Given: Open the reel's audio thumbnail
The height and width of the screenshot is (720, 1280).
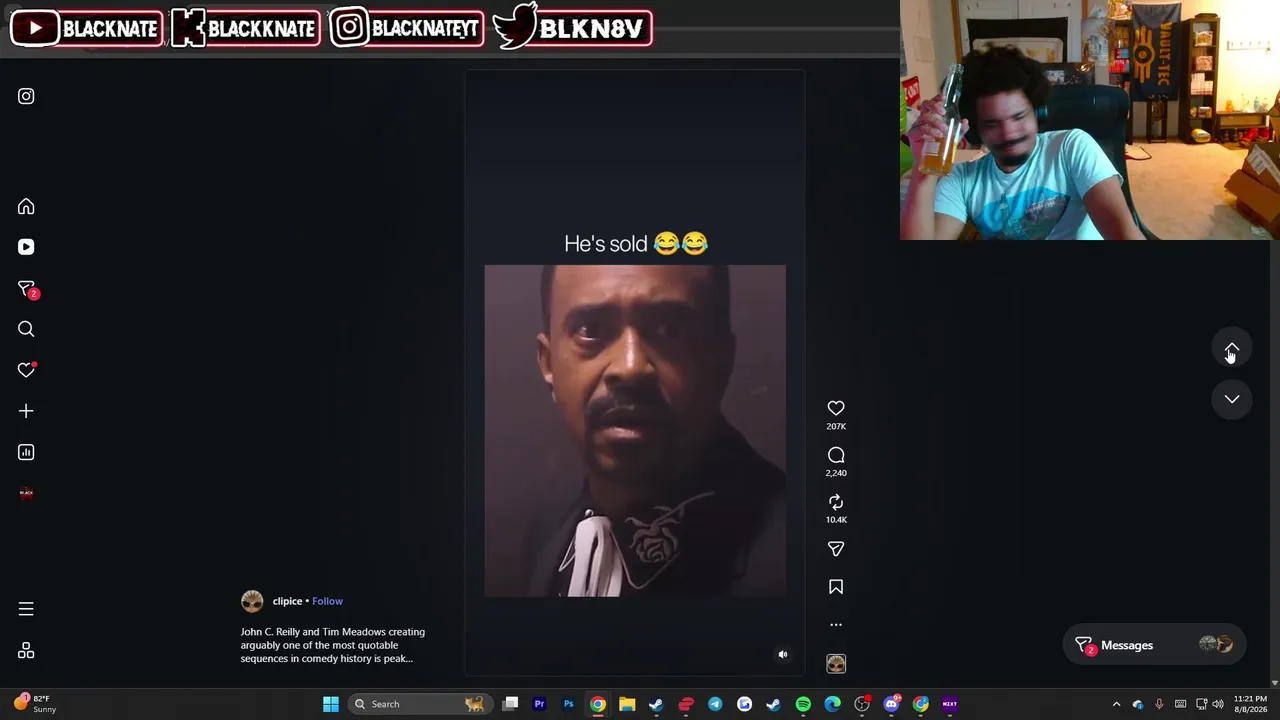Looking at the screenshot, I should (x=836, y=664).
